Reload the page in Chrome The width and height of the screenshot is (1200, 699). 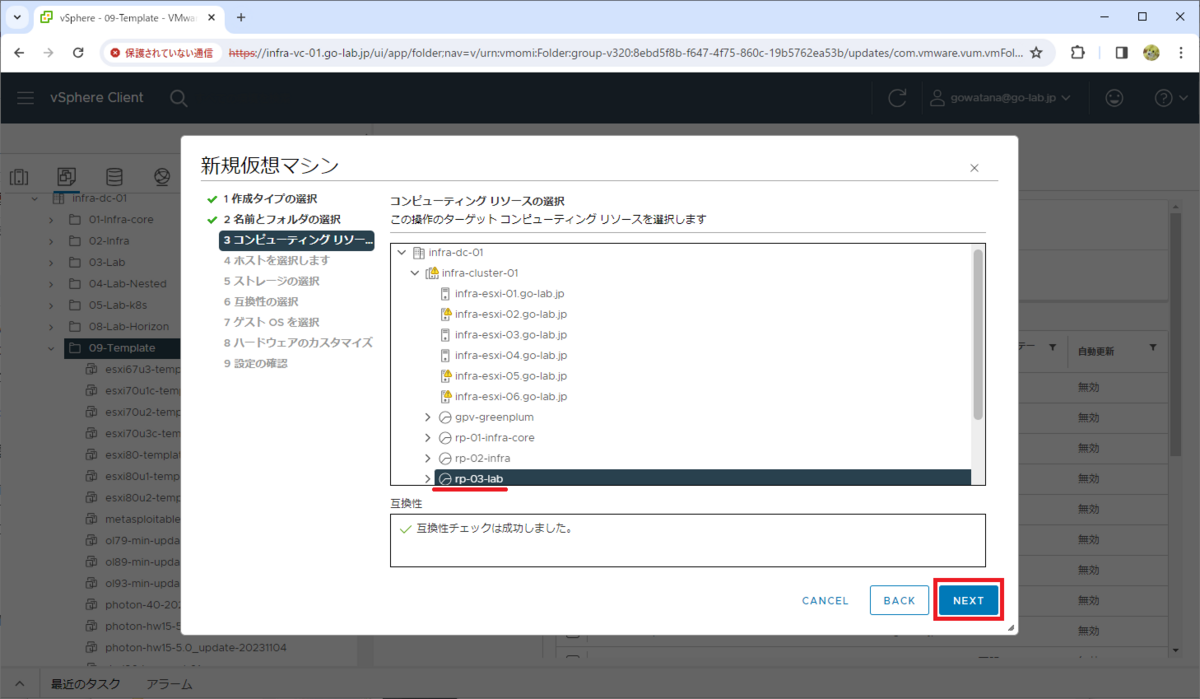pos(78,52)
